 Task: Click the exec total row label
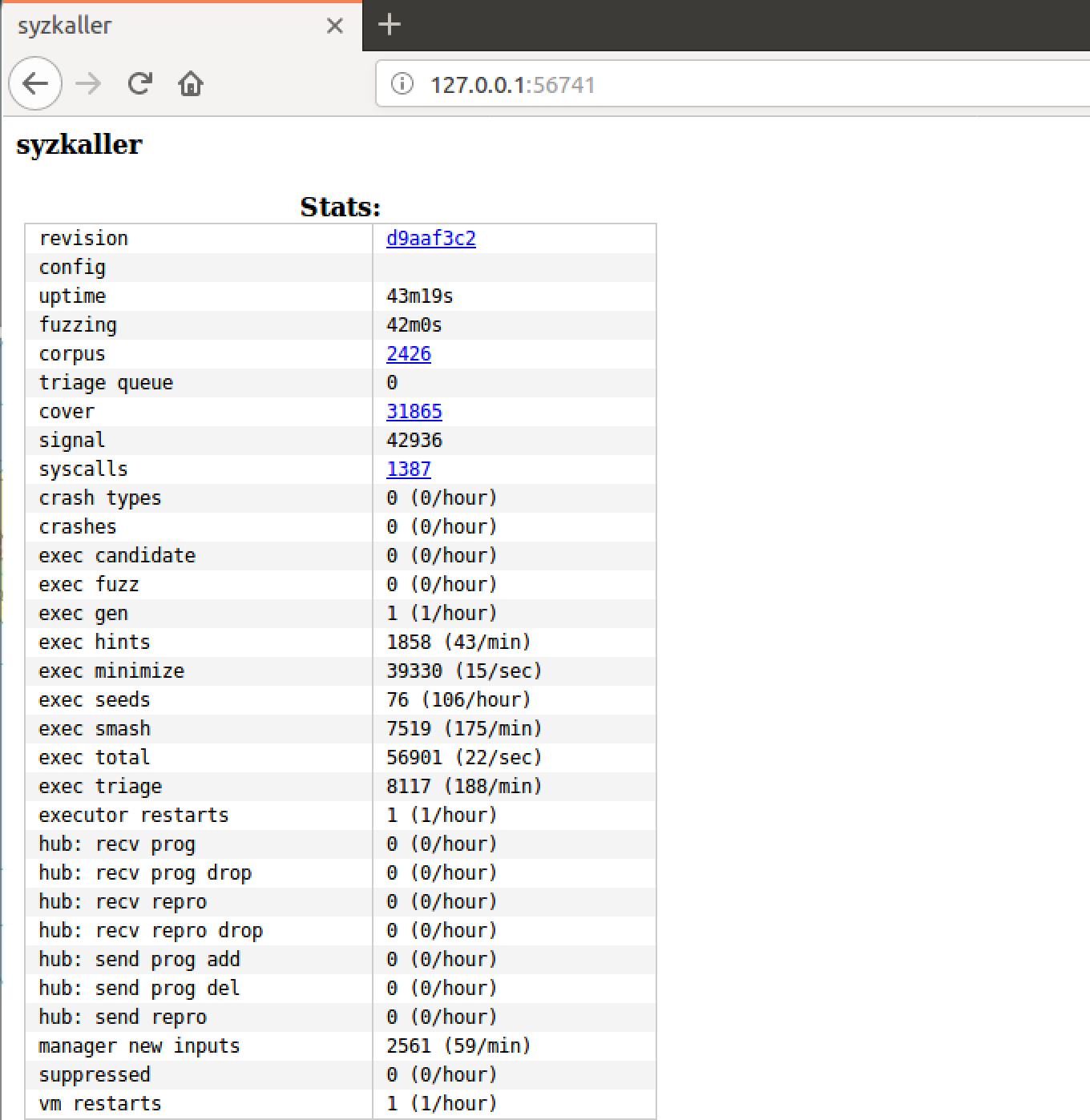[94, 758]
